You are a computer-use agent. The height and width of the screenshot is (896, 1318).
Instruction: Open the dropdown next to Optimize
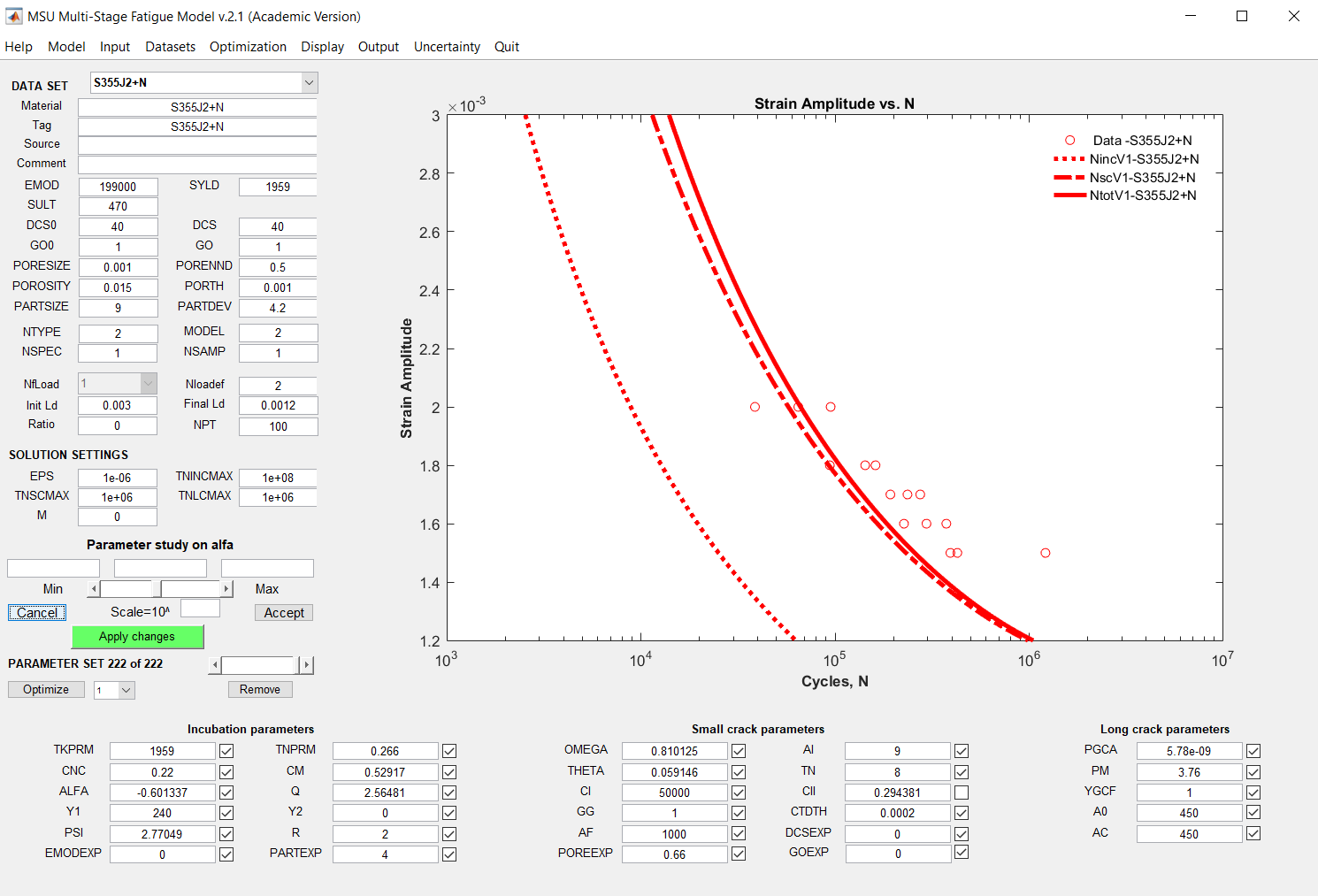pyautogui.click(x=126, y=691)
